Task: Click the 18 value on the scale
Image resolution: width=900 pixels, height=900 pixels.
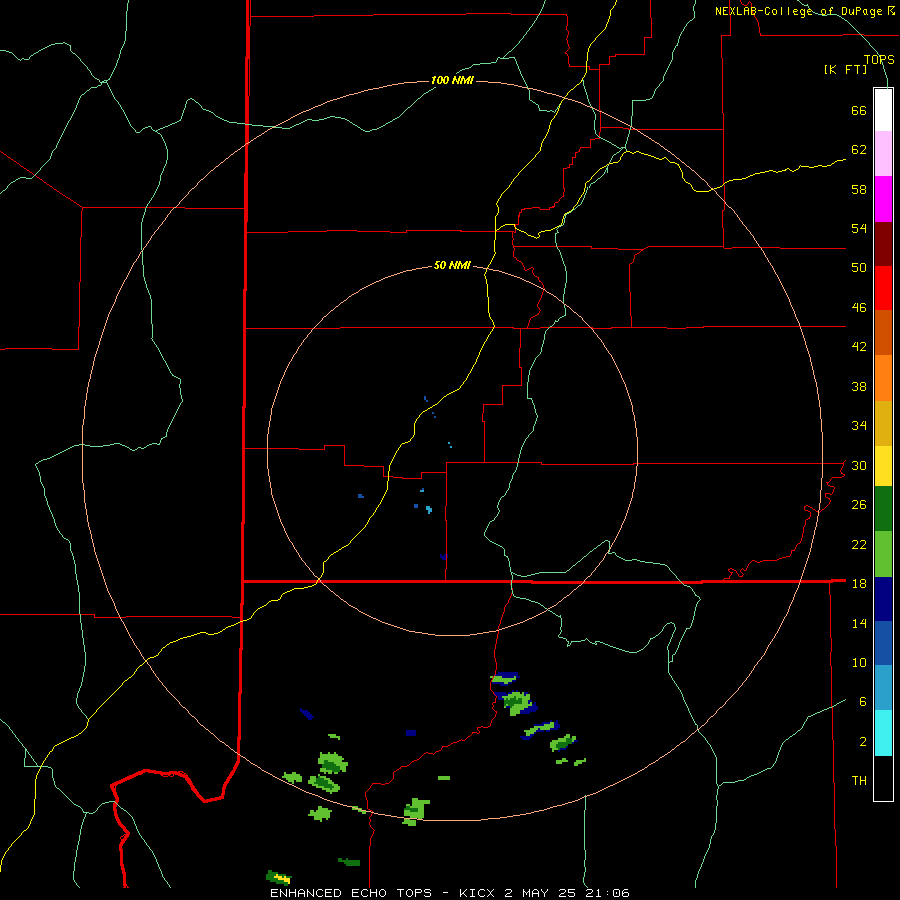Action: (x=859, y=584)
